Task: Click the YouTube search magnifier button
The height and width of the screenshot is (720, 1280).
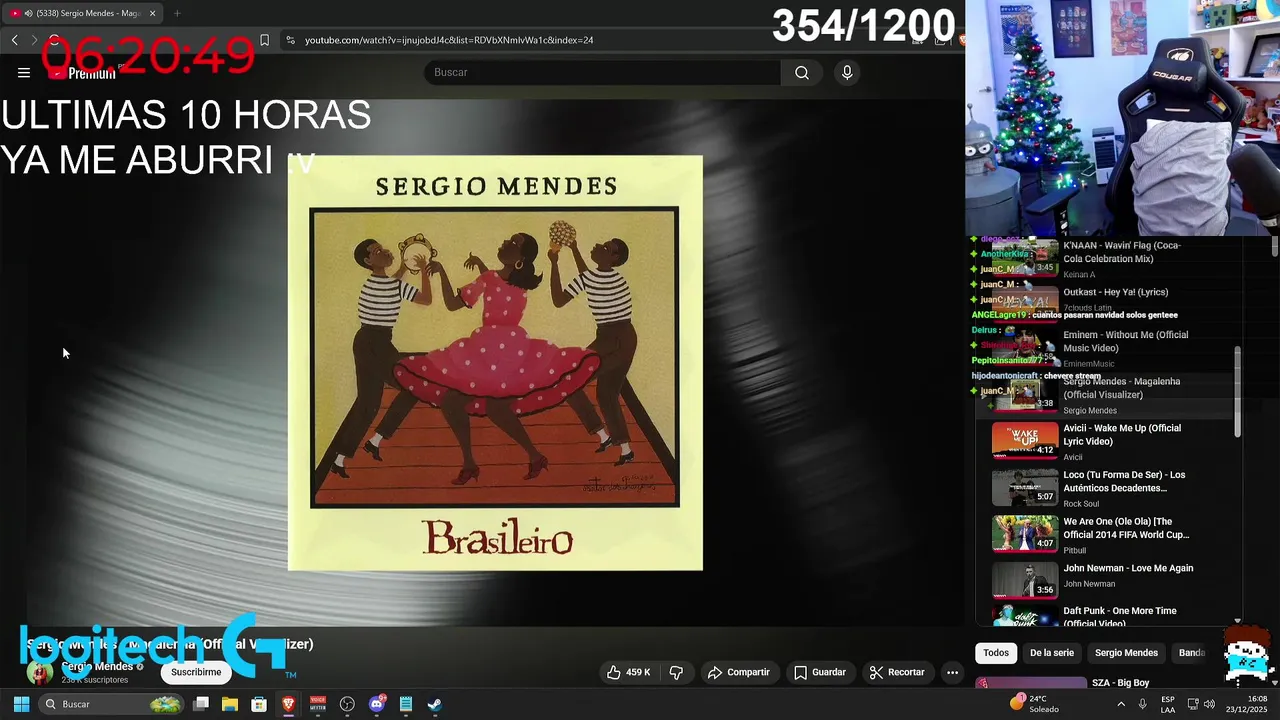Action: click(802, 72)
